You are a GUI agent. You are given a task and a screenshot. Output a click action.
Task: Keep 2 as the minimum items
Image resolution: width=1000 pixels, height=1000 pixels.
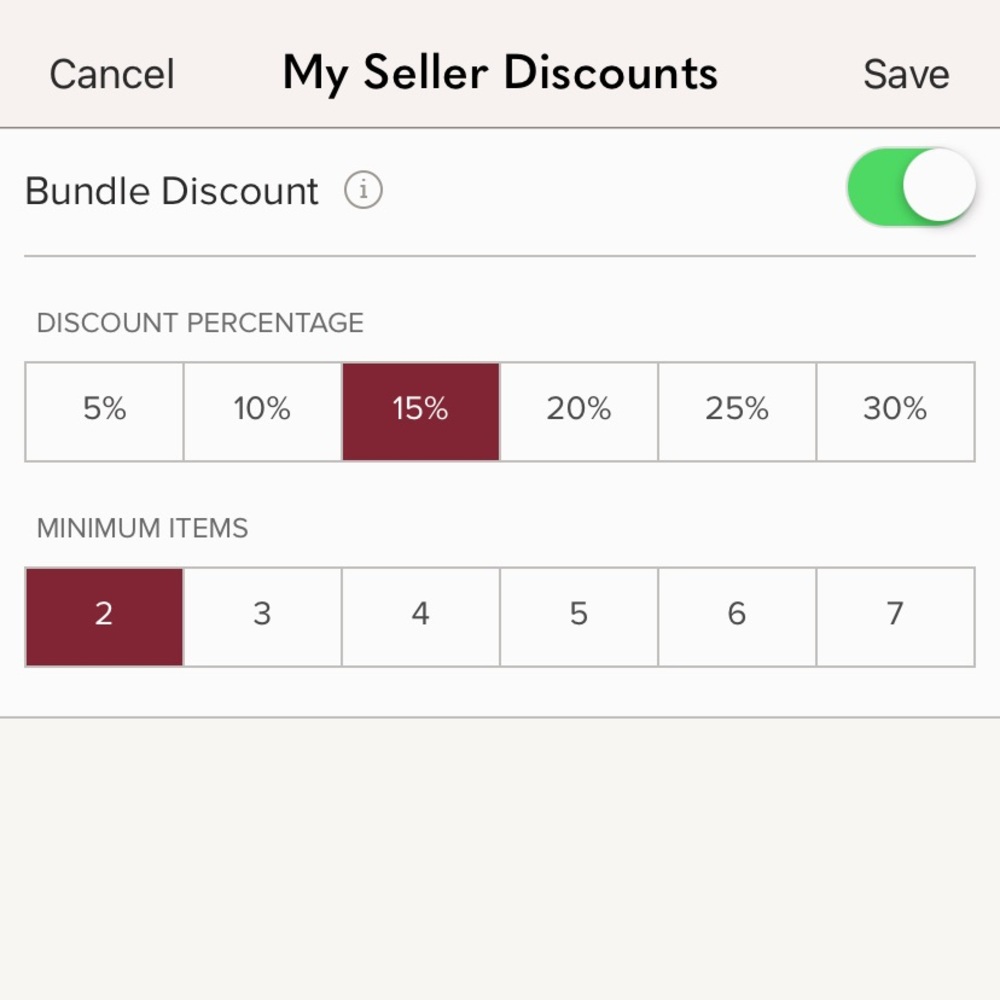pyautogui.click(x=104, y=616)
